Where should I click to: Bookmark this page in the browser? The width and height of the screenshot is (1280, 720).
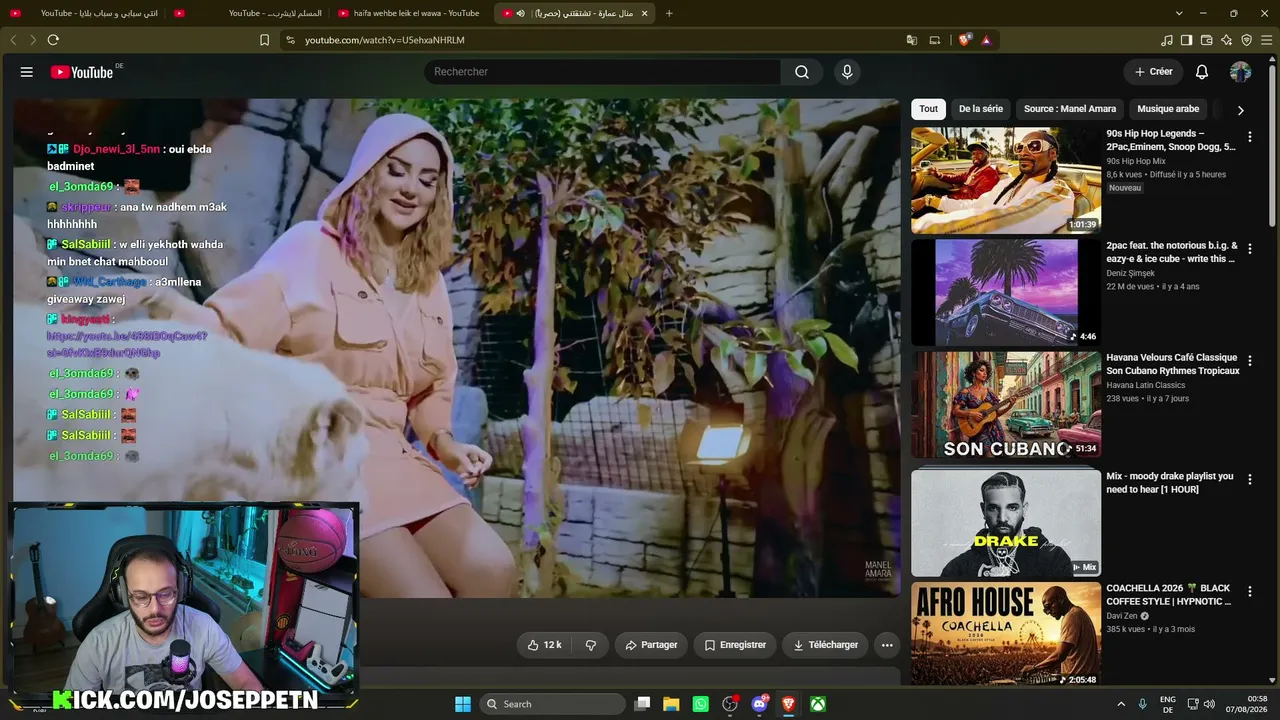[x=264, y=40]
